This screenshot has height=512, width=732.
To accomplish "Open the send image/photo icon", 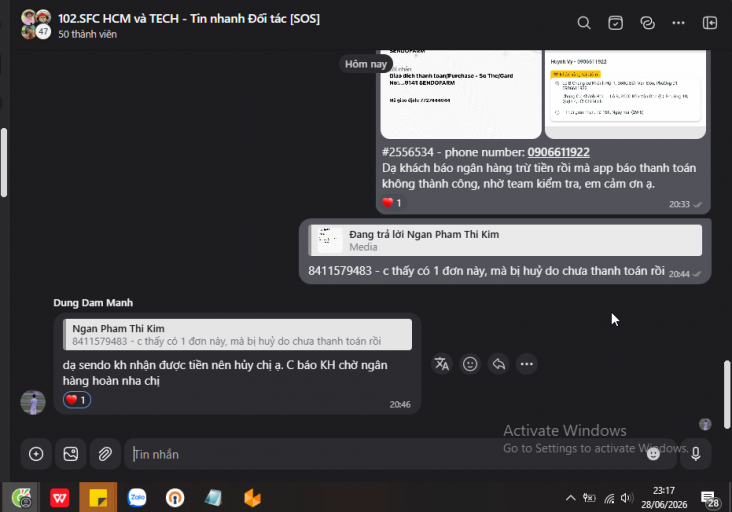I will coord(70,454).
